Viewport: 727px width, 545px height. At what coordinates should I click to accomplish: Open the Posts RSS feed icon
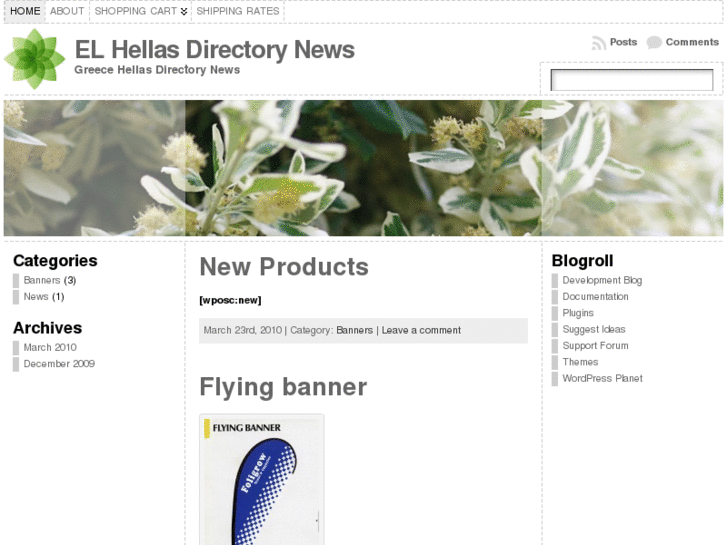599,43
